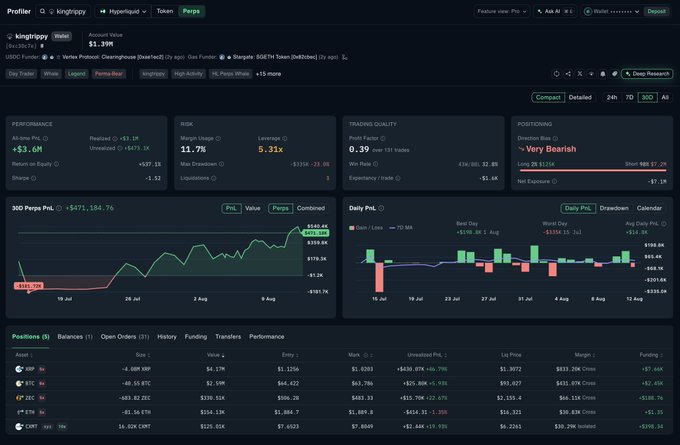Open the Hyperliquid network dropdown
680x445 pixels.
click(123, 11)
